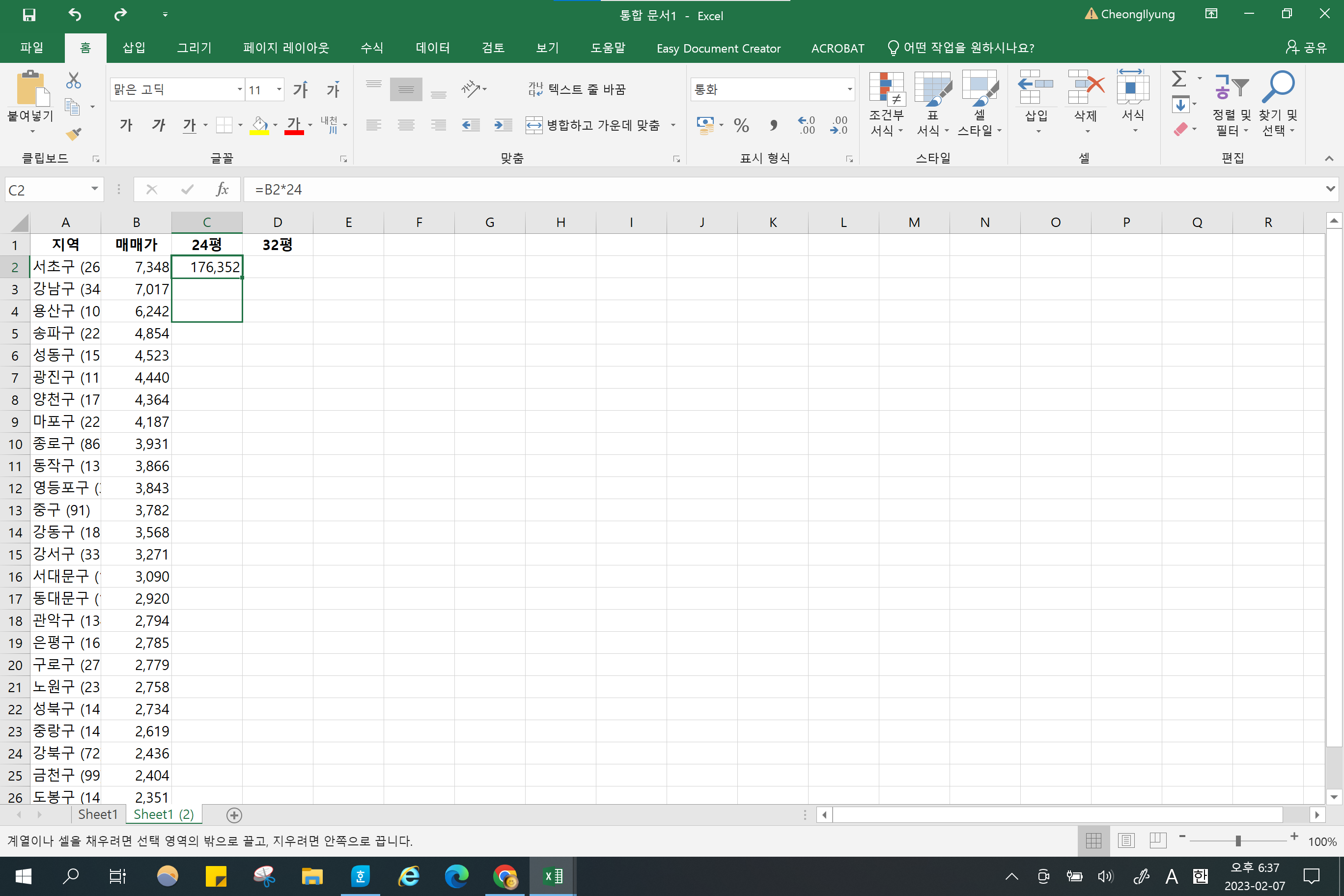Click the AutoSum sigma icon

tap(1179, 79)
